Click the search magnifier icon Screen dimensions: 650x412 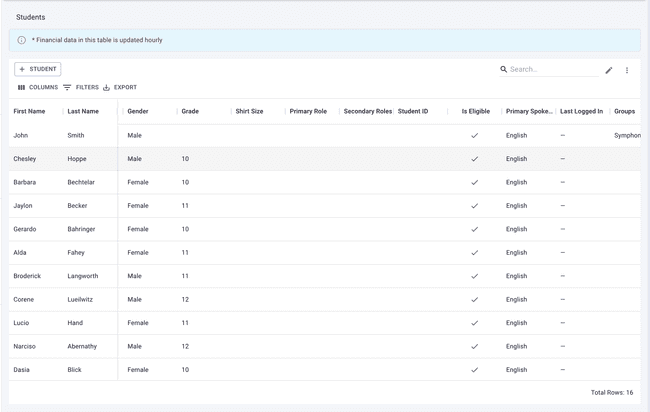coord(504,70)
